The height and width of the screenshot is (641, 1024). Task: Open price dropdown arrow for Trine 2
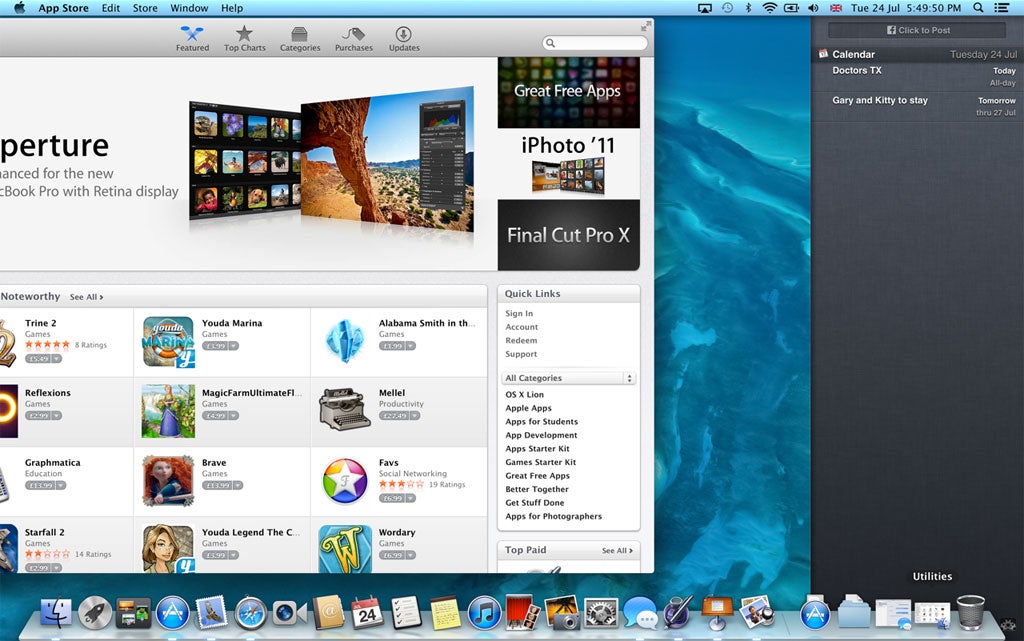coord(57,359)
